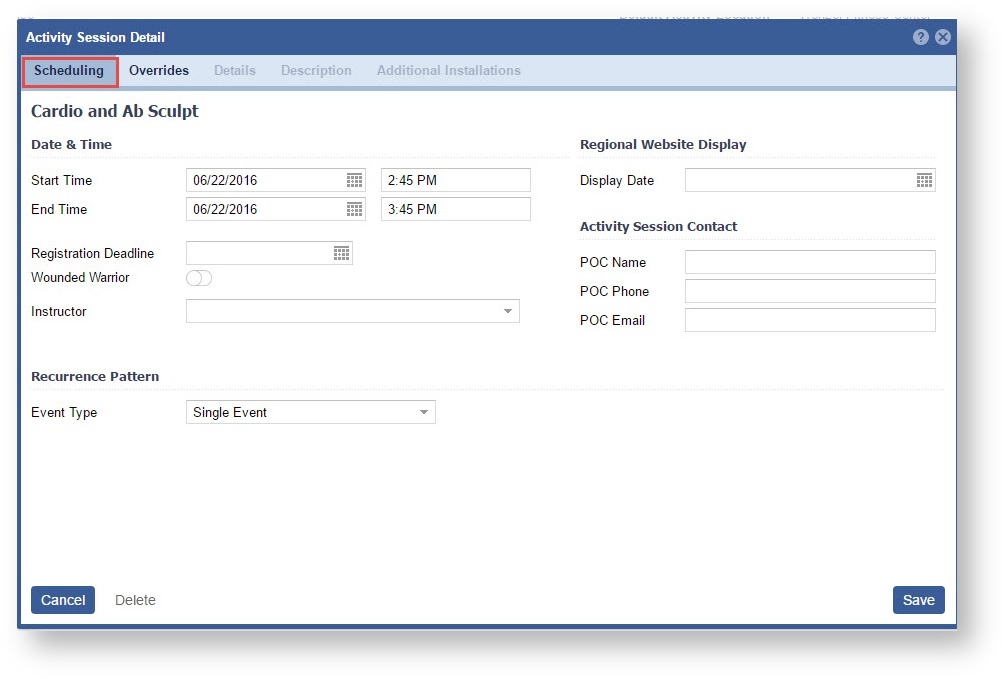
Task: Click the End Time 3:45 PM field
Action: [x=455, y=209]
